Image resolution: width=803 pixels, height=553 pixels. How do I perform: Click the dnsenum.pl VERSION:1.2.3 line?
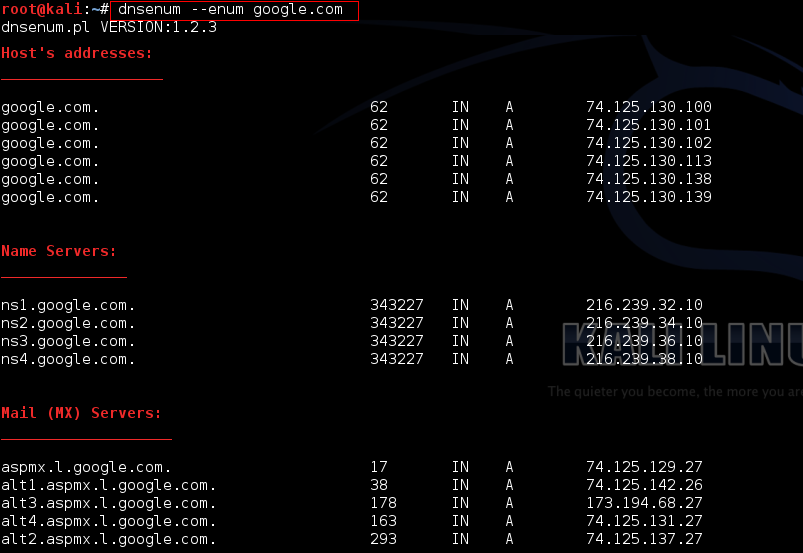point(109,27)
